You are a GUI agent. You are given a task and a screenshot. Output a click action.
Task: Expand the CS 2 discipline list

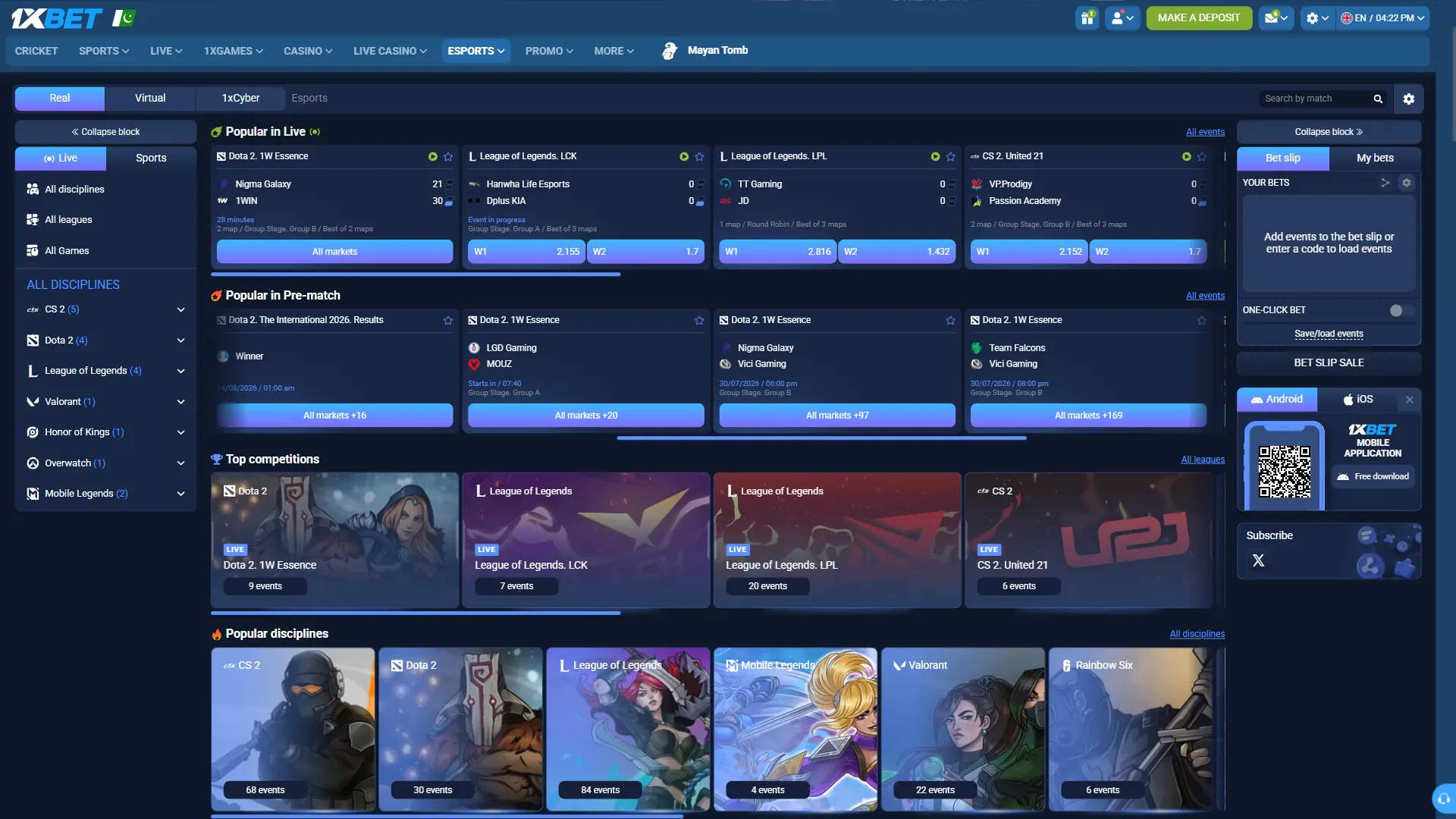coord(180,310)
